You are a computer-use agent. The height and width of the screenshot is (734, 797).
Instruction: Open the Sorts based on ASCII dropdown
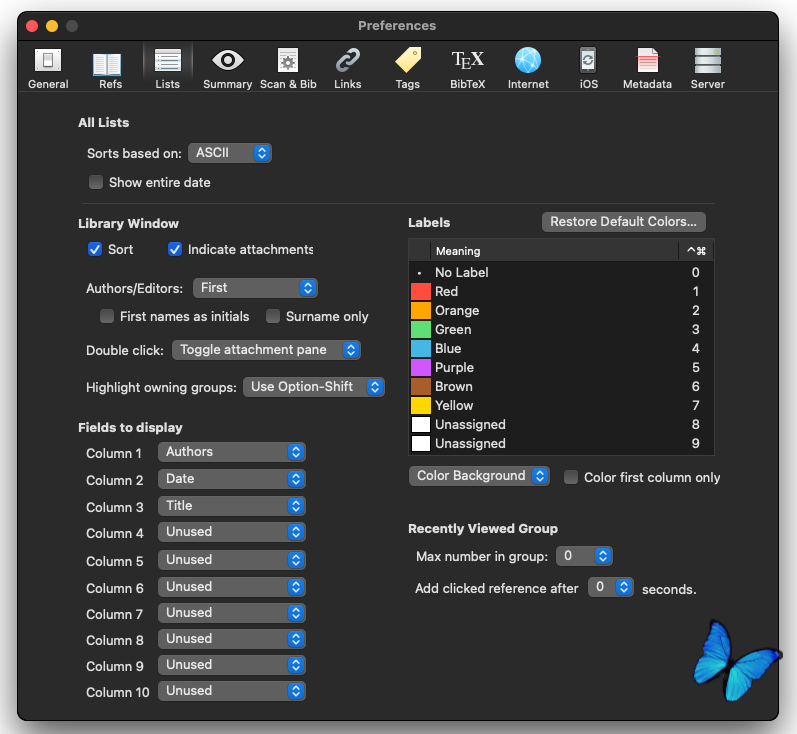(x=230, y=153)
